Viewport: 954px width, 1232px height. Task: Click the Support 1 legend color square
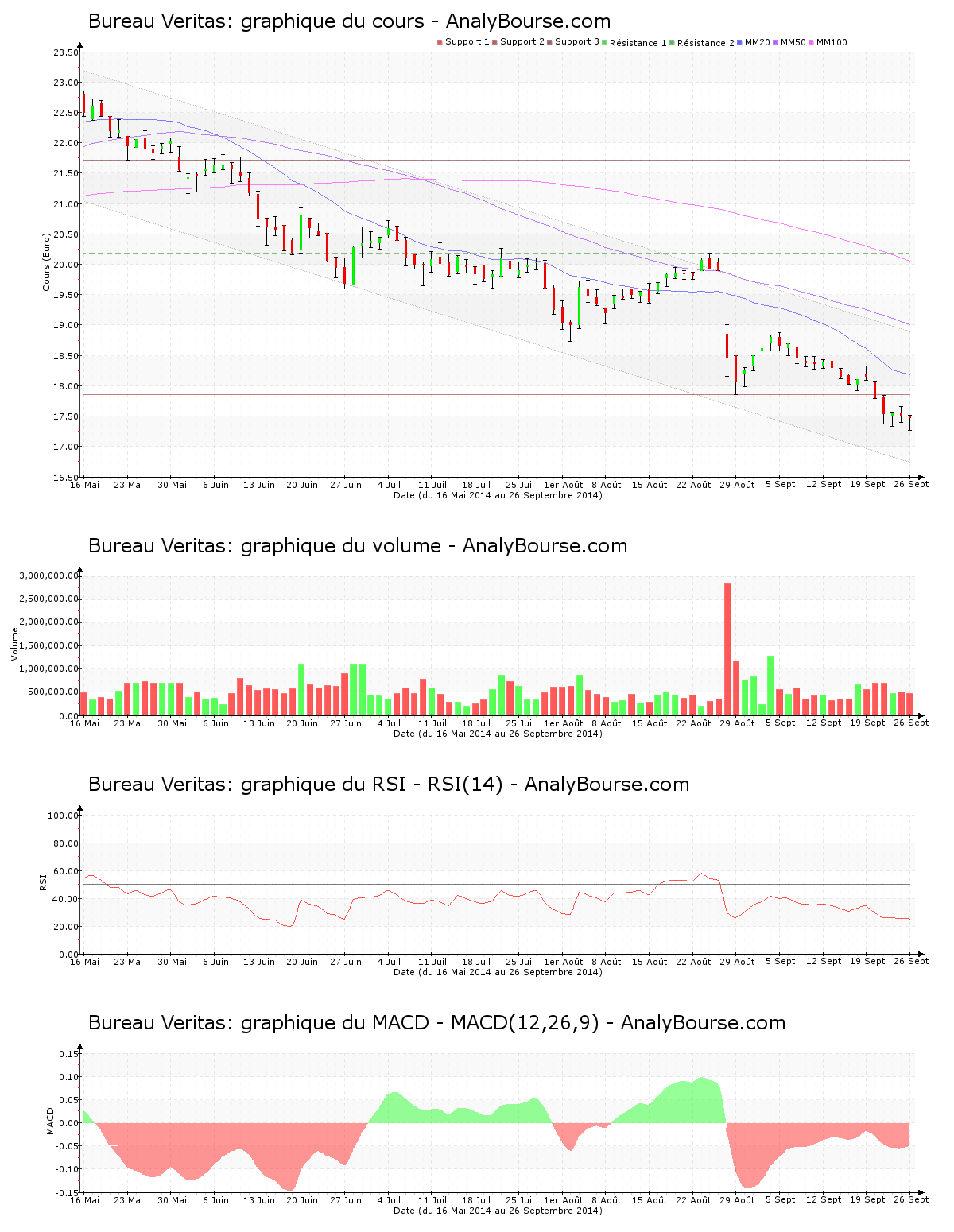(440, 42)
